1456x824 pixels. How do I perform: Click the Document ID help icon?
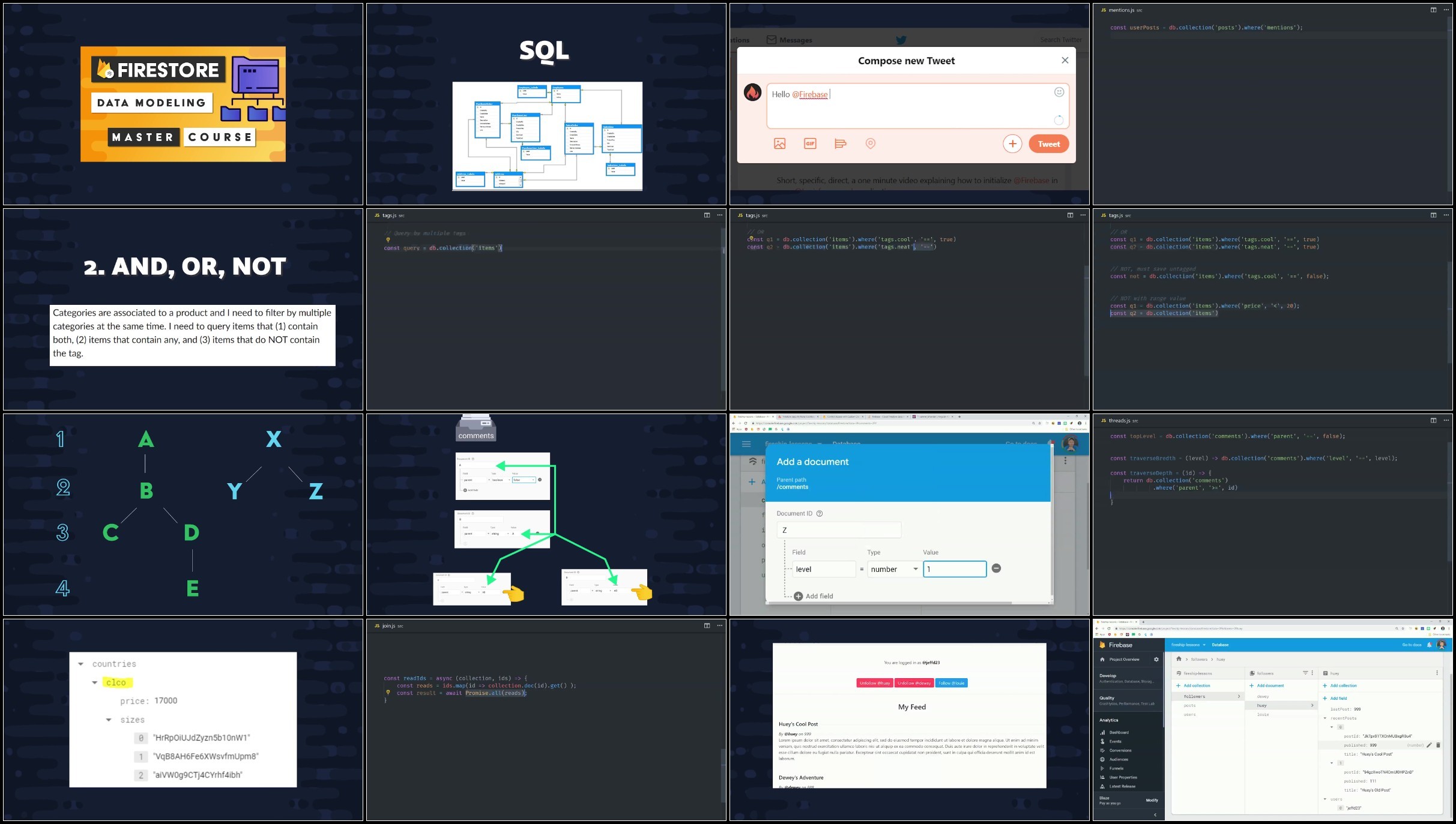[820, 514]
